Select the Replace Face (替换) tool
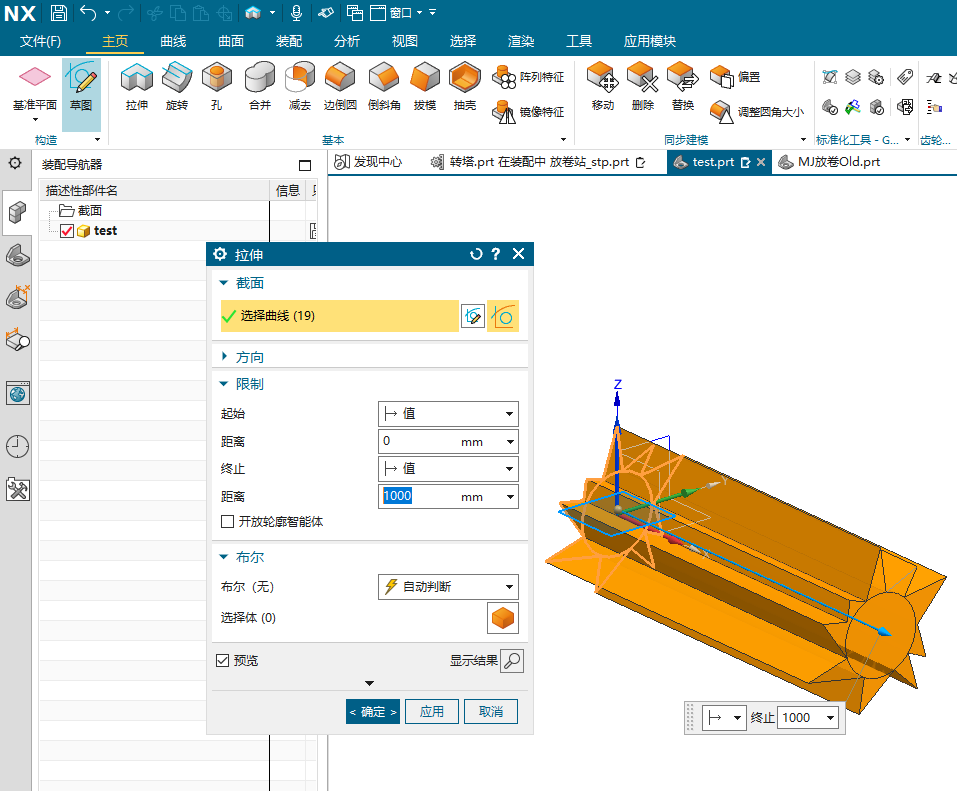957x791 pixels. coord(683,87)
